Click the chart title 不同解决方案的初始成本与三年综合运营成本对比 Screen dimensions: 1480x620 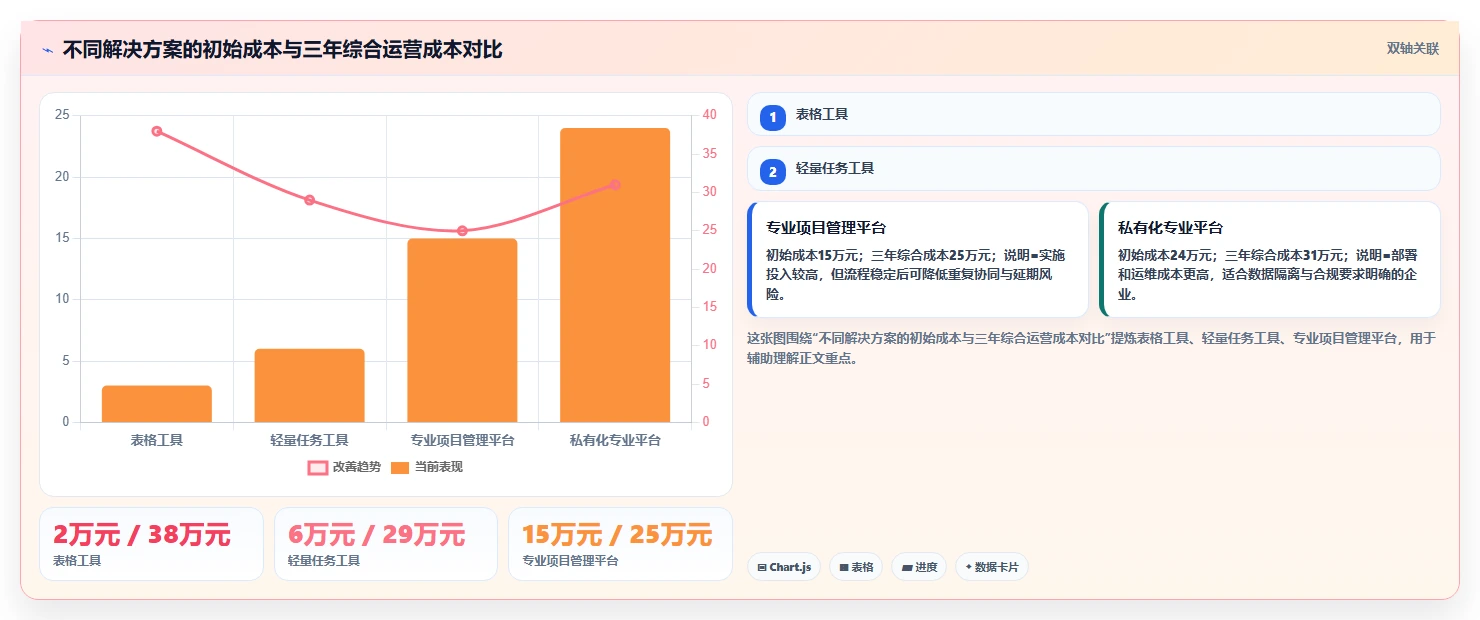click(x=282, y=49)
